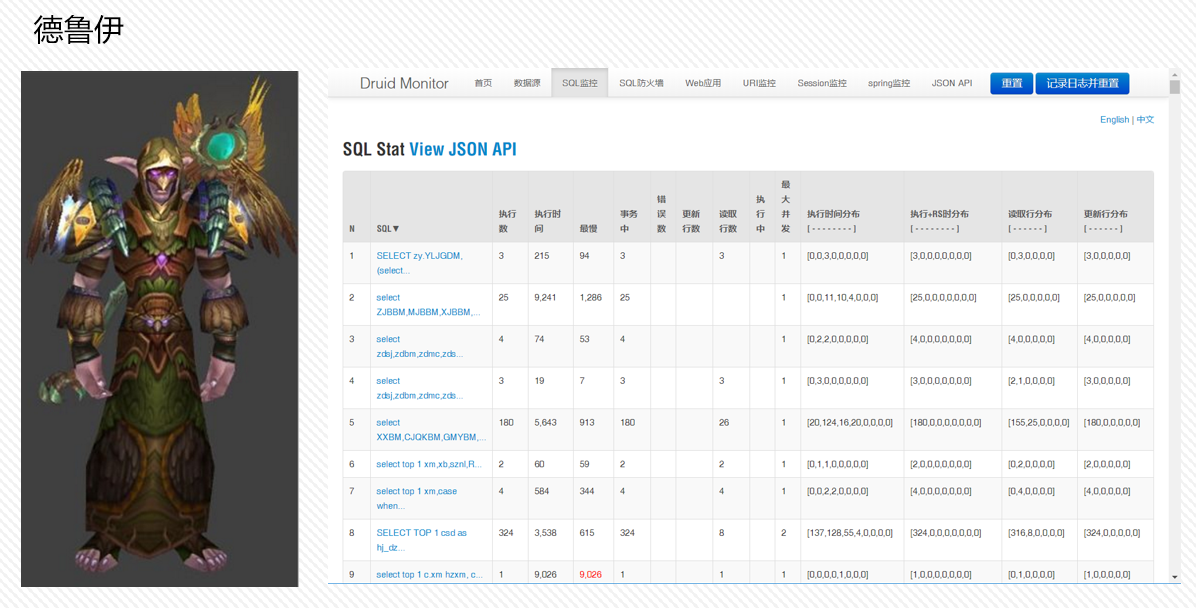Click the scrollbar down arrow
The width and height of the screenshot is (1196, 608).
[x=1175, y=577]
